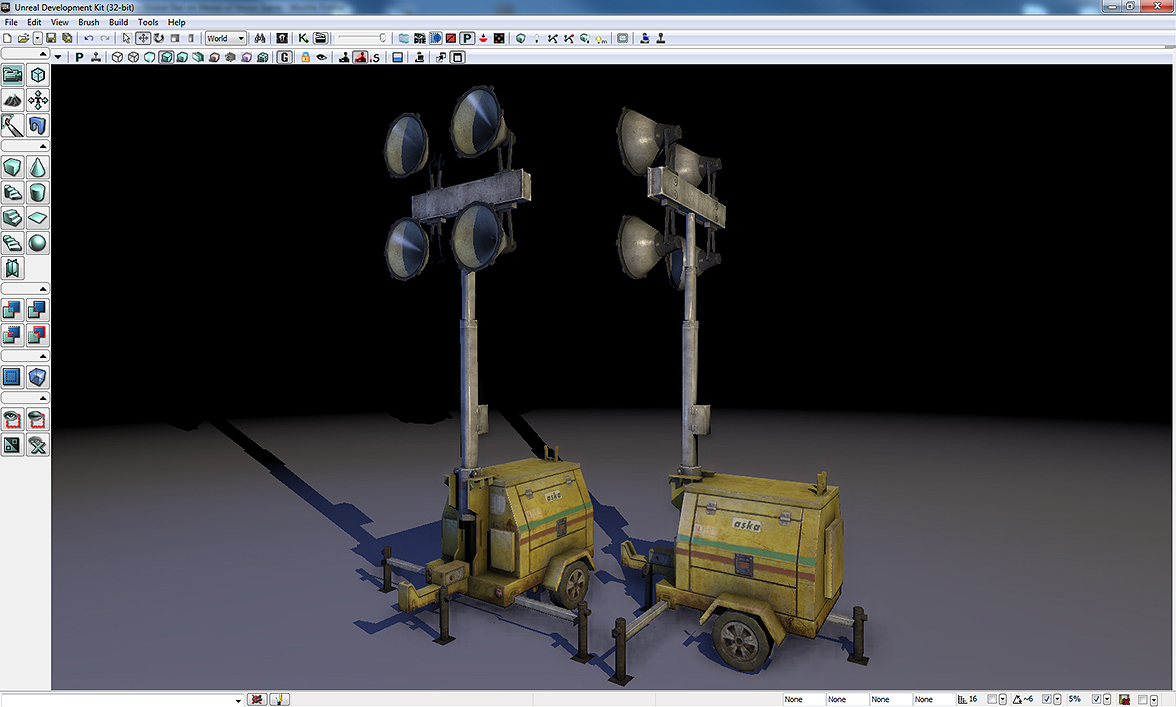
Task: Apply CSG Deintersect operation
Action: tap(38, 335)
